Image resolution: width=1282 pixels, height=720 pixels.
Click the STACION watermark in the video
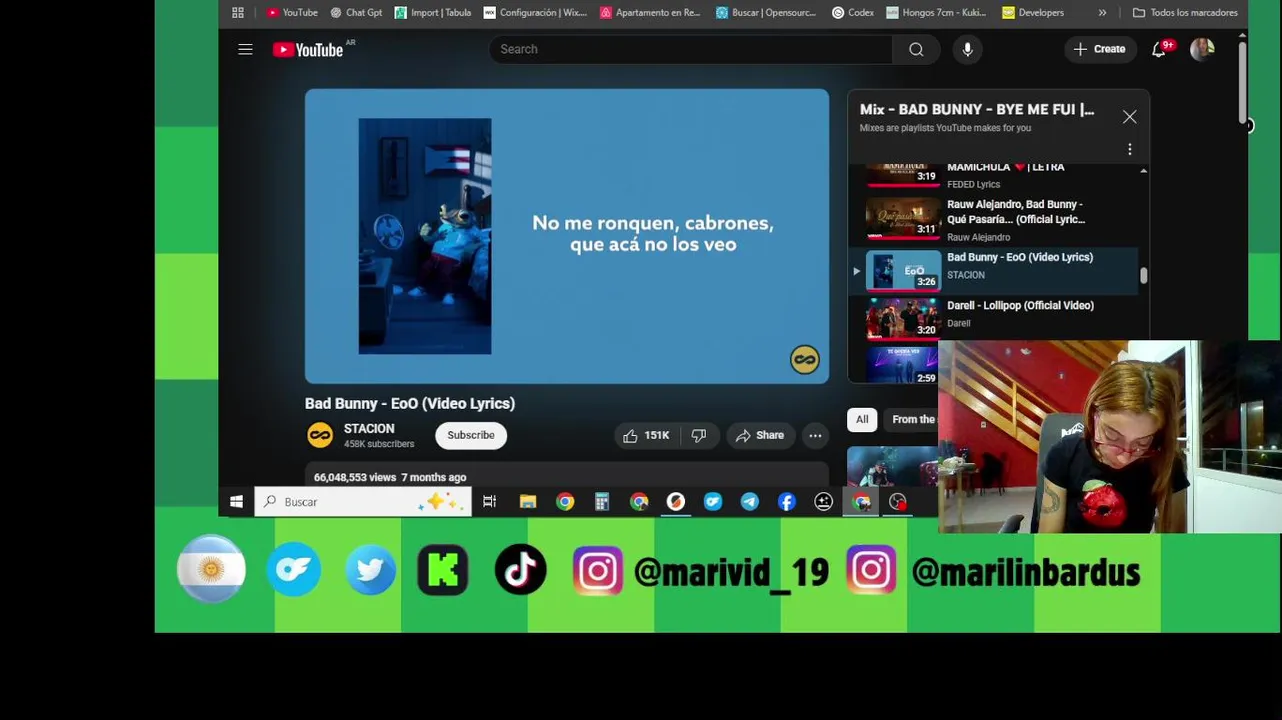pyautogui.click(x=805, y=360)
